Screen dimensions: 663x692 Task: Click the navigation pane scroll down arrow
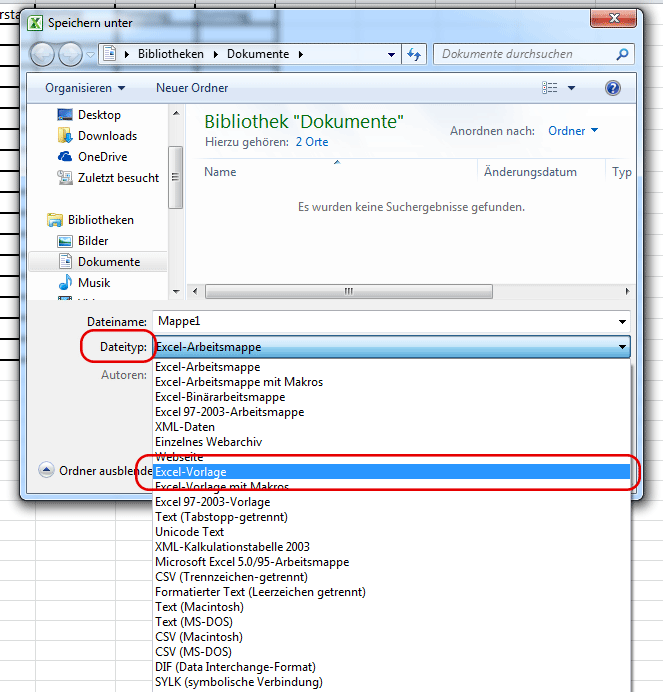(x=176, y=291)
